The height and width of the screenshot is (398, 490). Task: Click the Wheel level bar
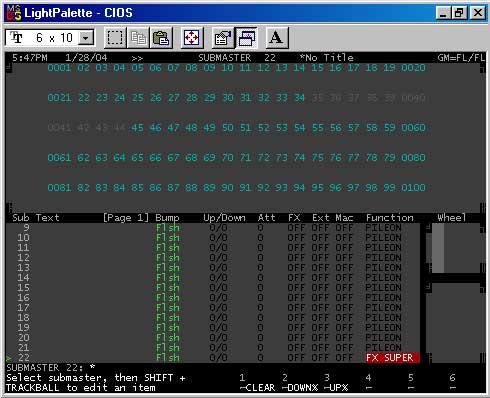[x=438, y=248]
